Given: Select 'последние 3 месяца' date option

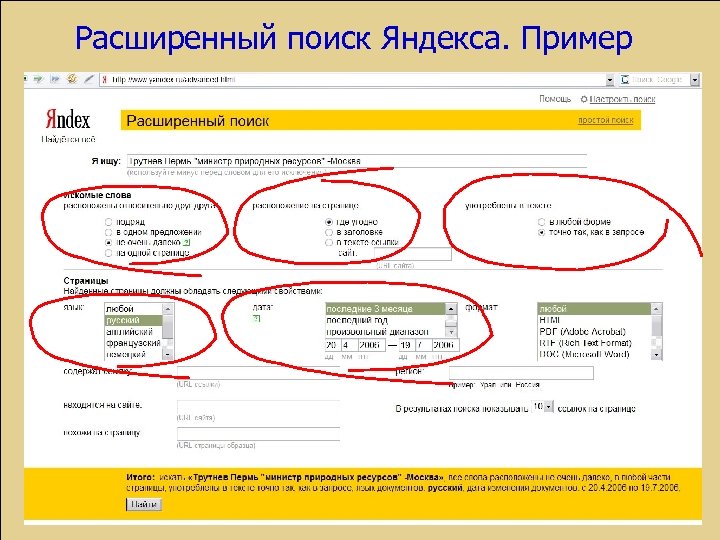Looking at the screenshot, I should pos(386,309).
